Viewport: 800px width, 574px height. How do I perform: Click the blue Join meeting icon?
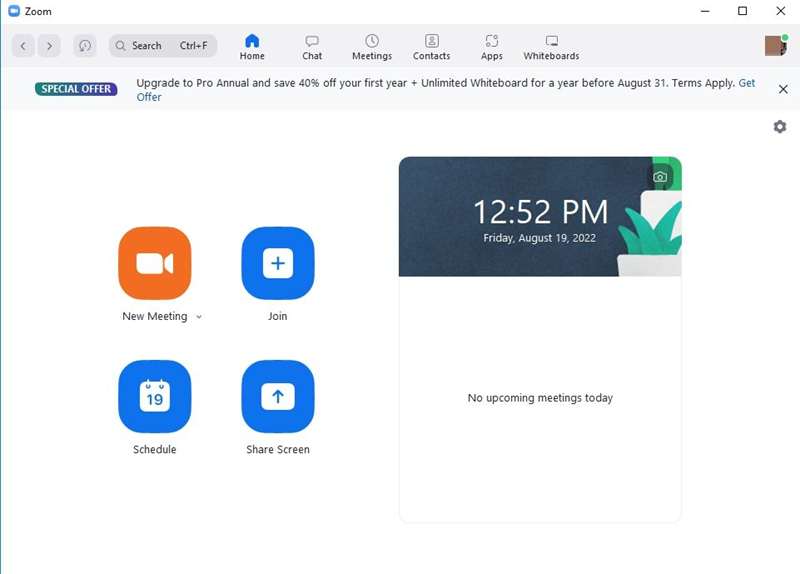277,263
